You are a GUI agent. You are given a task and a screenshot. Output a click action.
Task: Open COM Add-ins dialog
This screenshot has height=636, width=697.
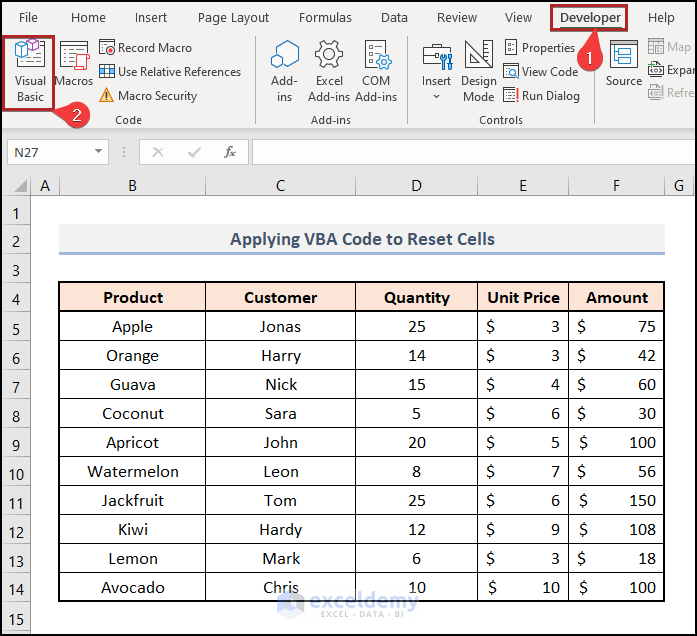pos(376,70)
